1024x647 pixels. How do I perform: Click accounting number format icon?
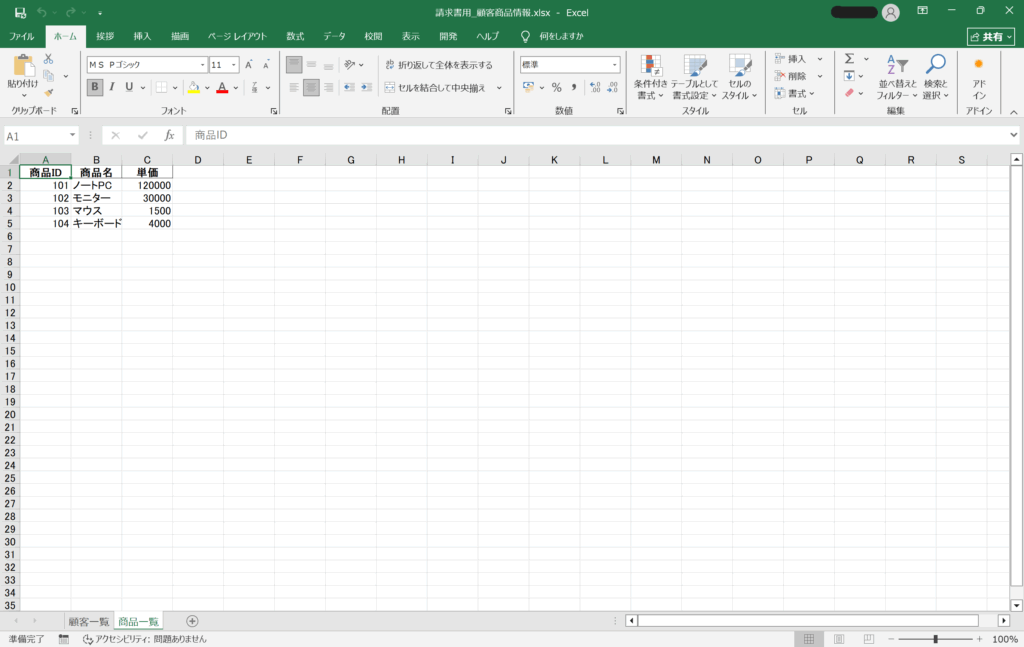coord(528,87)
